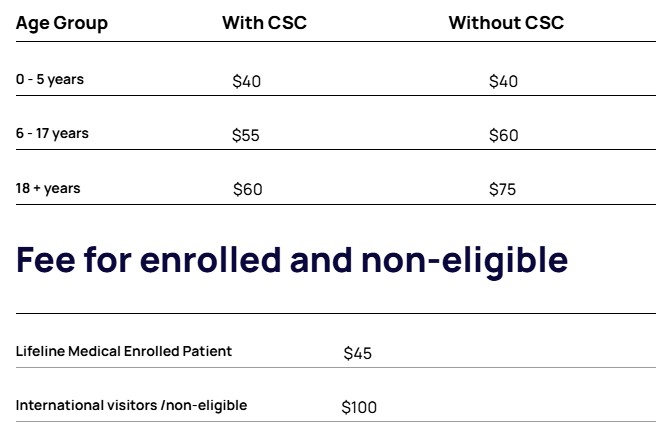This screenshot has width=672, height=436.
Task: Select the Lifeline Medical Enrolled Patient label
Action: pyautogui.click(x=124, y=351)
